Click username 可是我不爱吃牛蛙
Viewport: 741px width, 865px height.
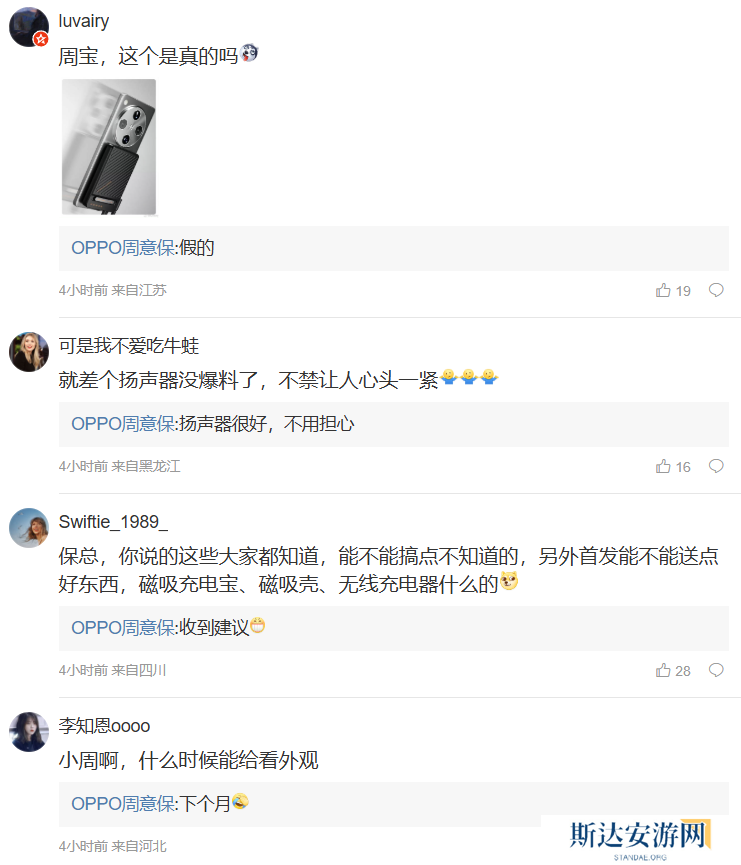[x=129, y=346]
